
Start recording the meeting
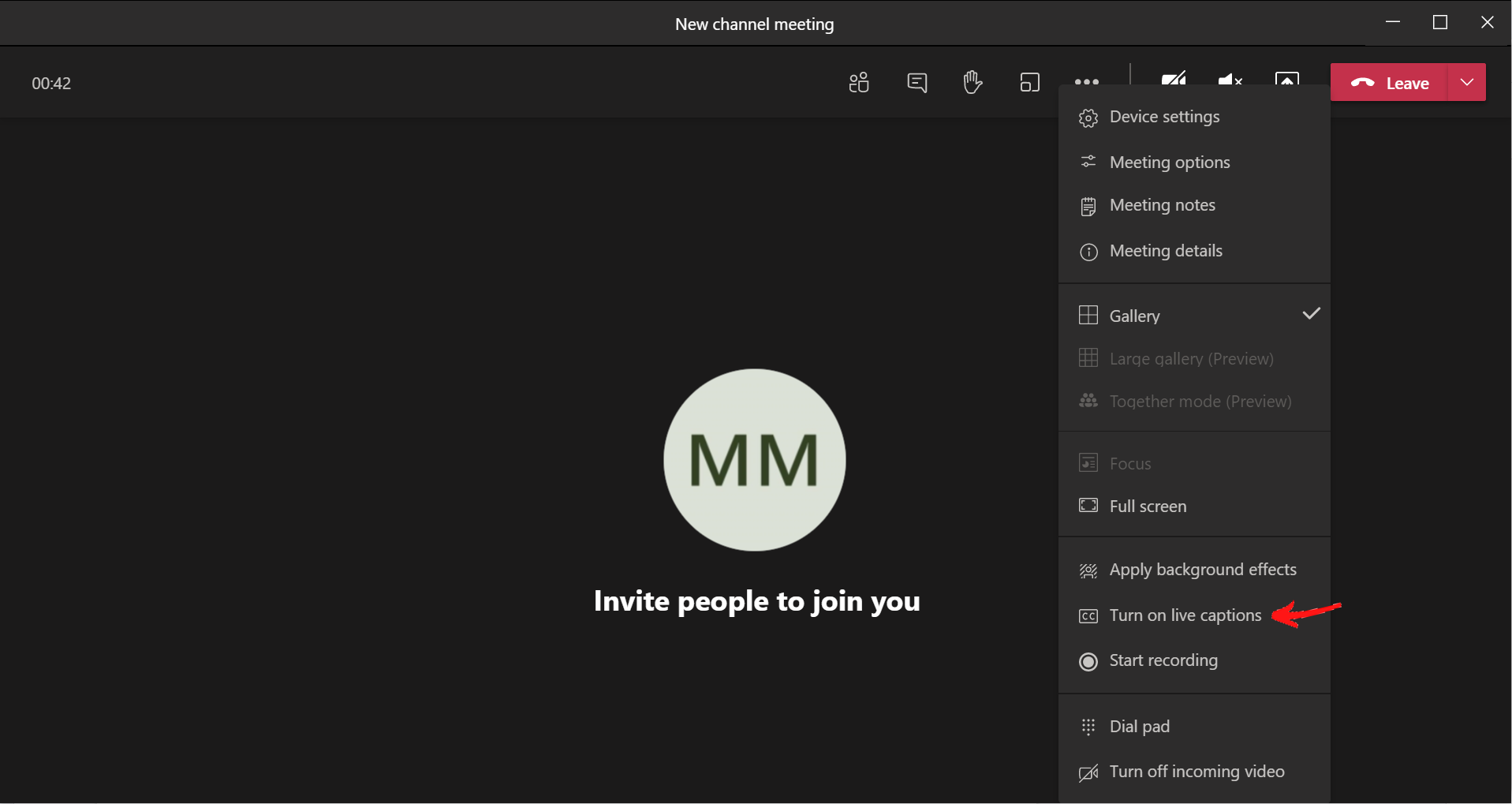coord(1163,660)
